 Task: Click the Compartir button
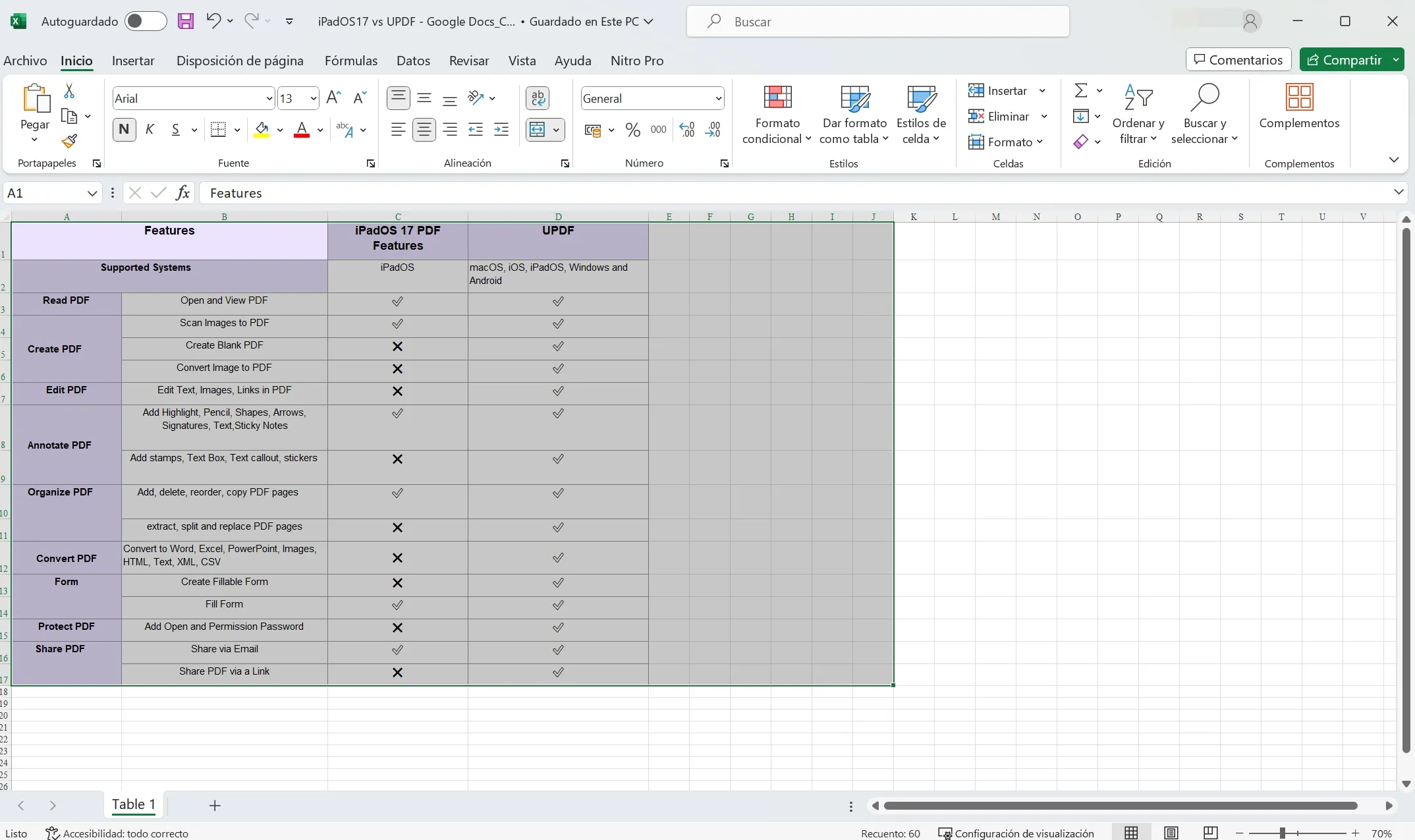click(1344, 60)
